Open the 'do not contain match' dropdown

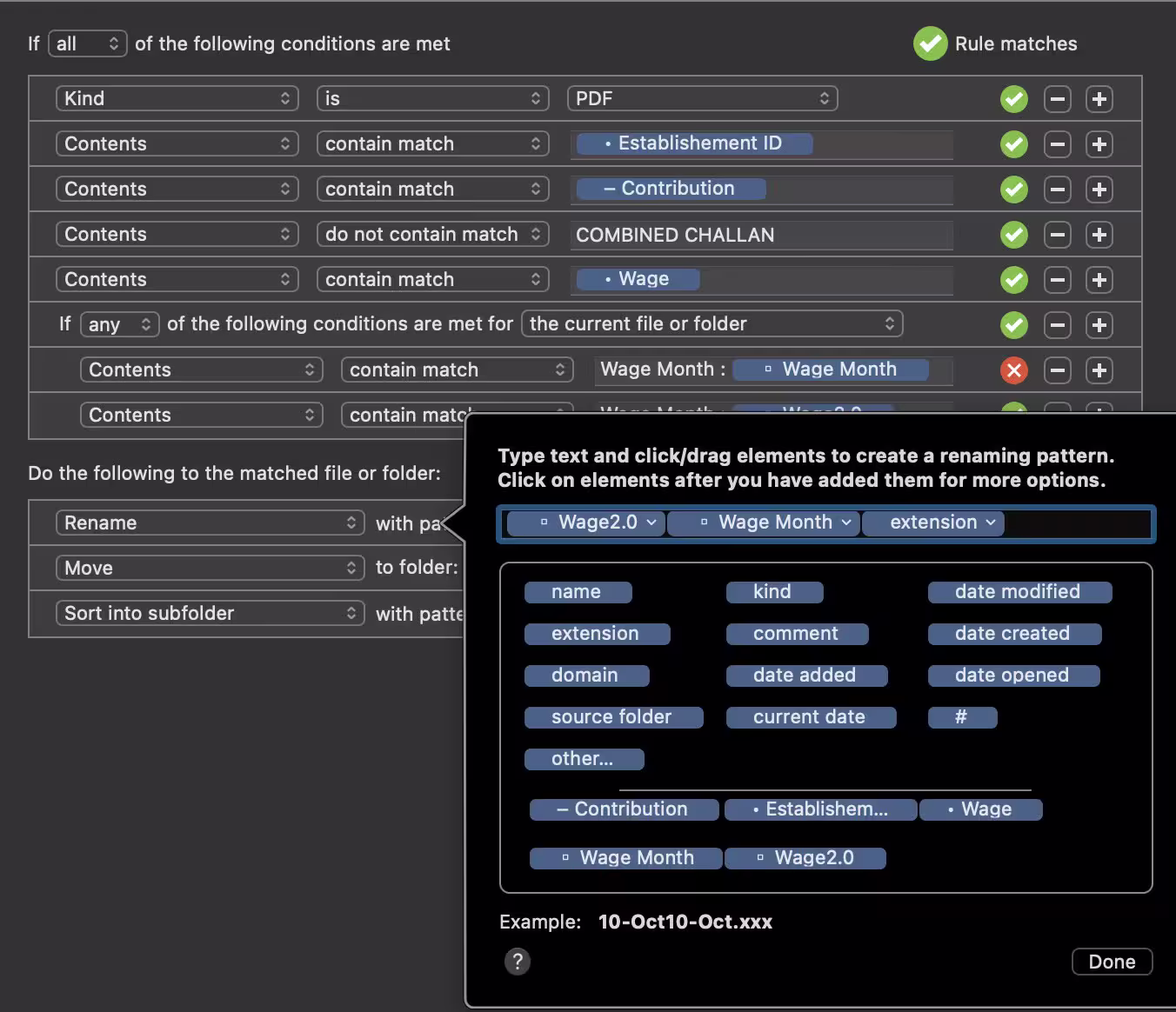(433, 234)
